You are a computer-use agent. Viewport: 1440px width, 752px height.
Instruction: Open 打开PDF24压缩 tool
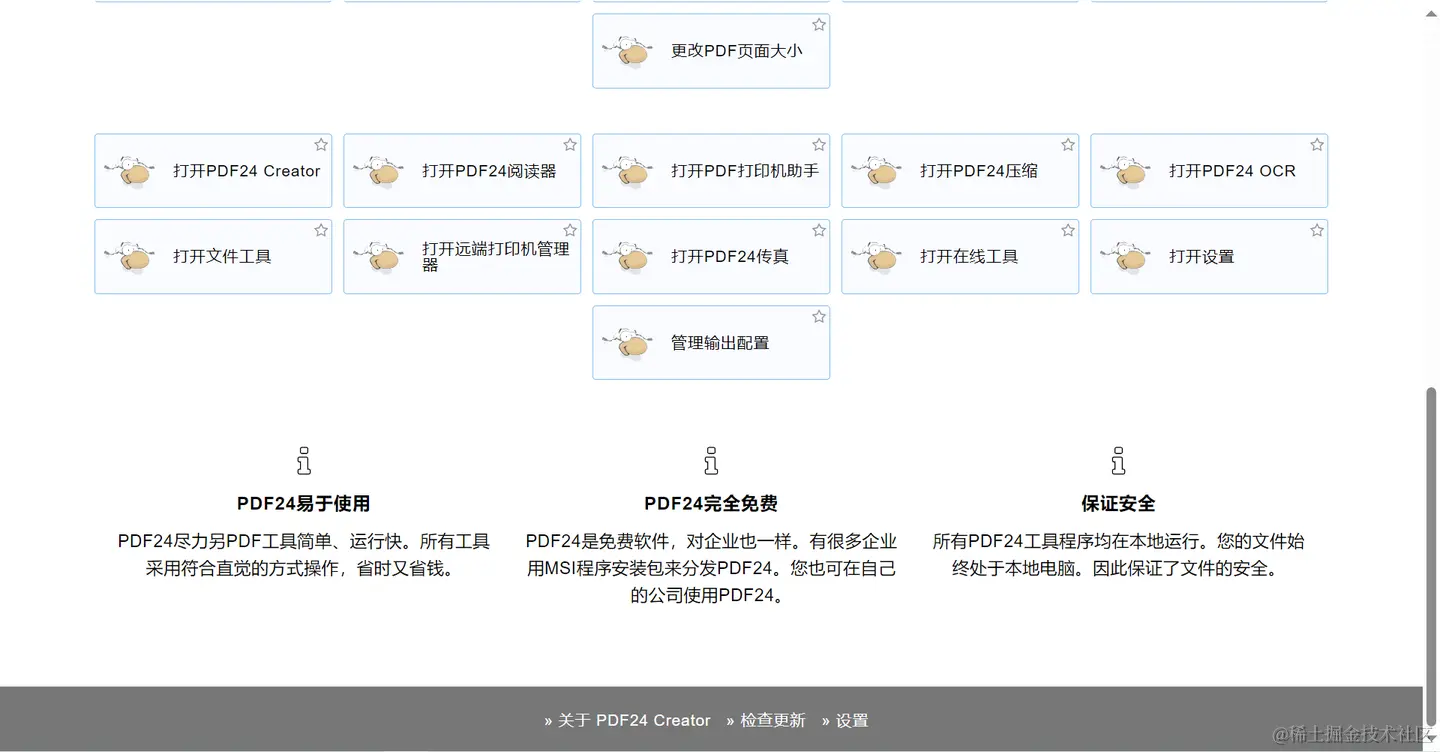pyautogui.click(x=960, y=171)
